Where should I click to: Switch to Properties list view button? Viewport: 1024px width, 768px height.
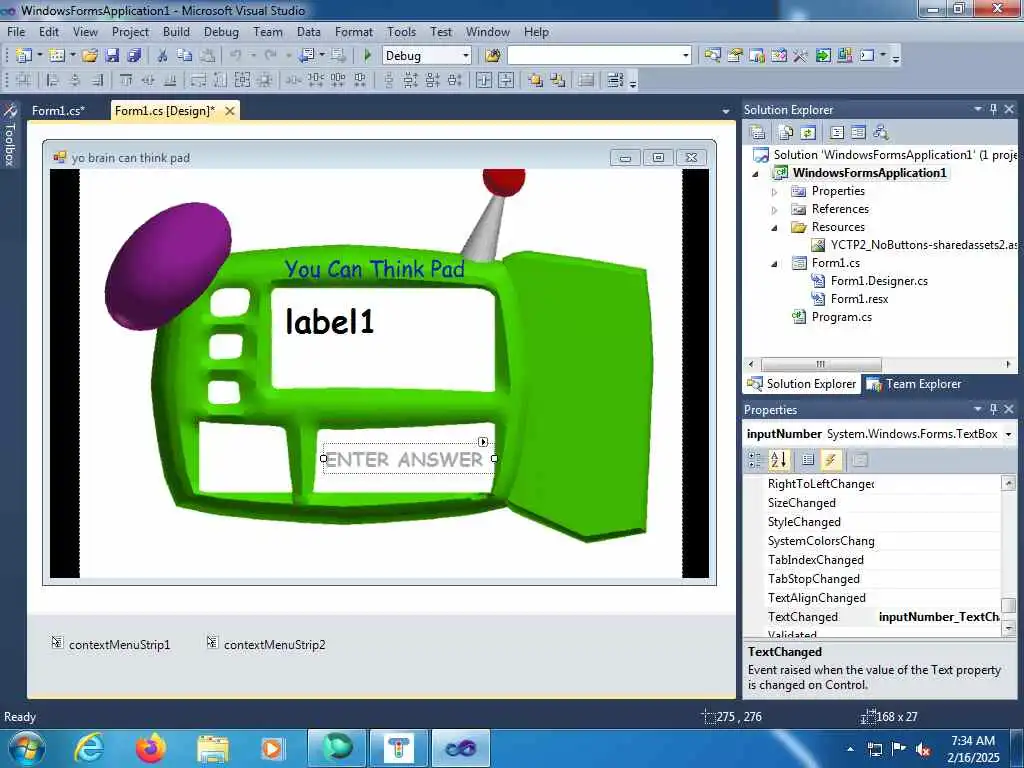[x=808, y=460]
